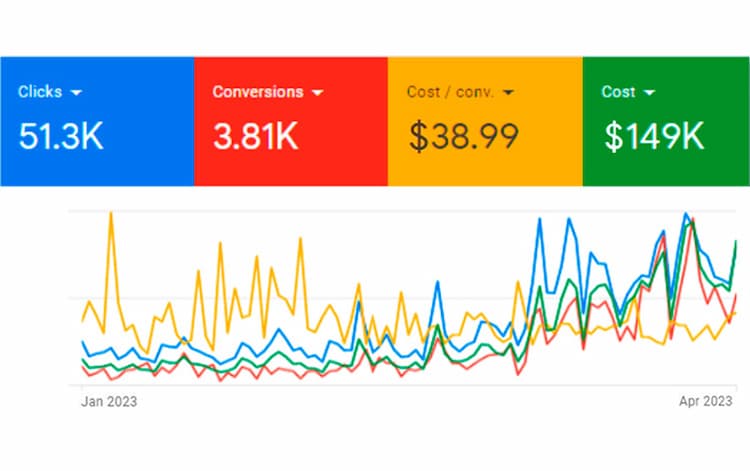The image size is (750, 471).
Task: Click the highest blue line peak near April
Action: click(686, 213)
